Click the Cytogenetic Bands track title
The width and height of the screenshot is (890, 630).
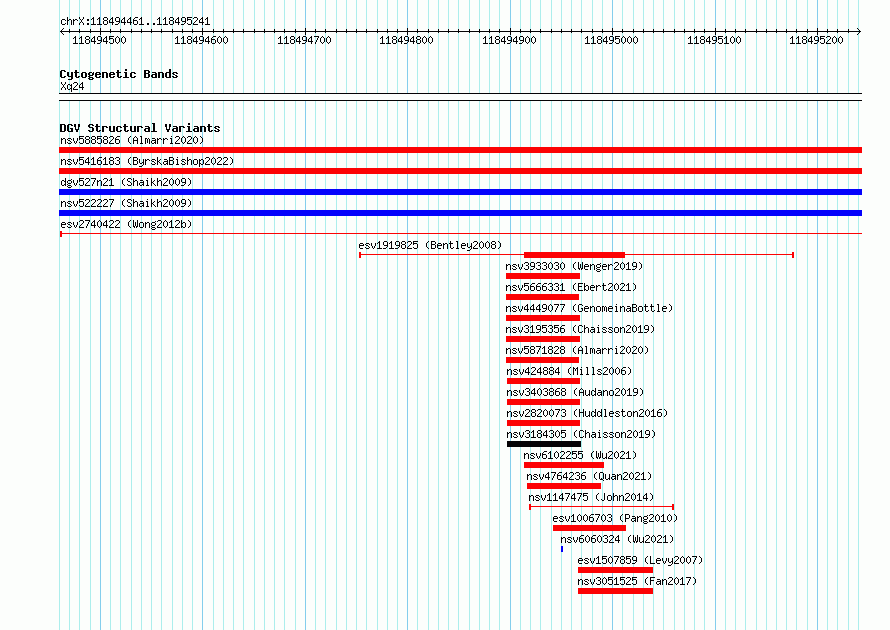point(119,74)
